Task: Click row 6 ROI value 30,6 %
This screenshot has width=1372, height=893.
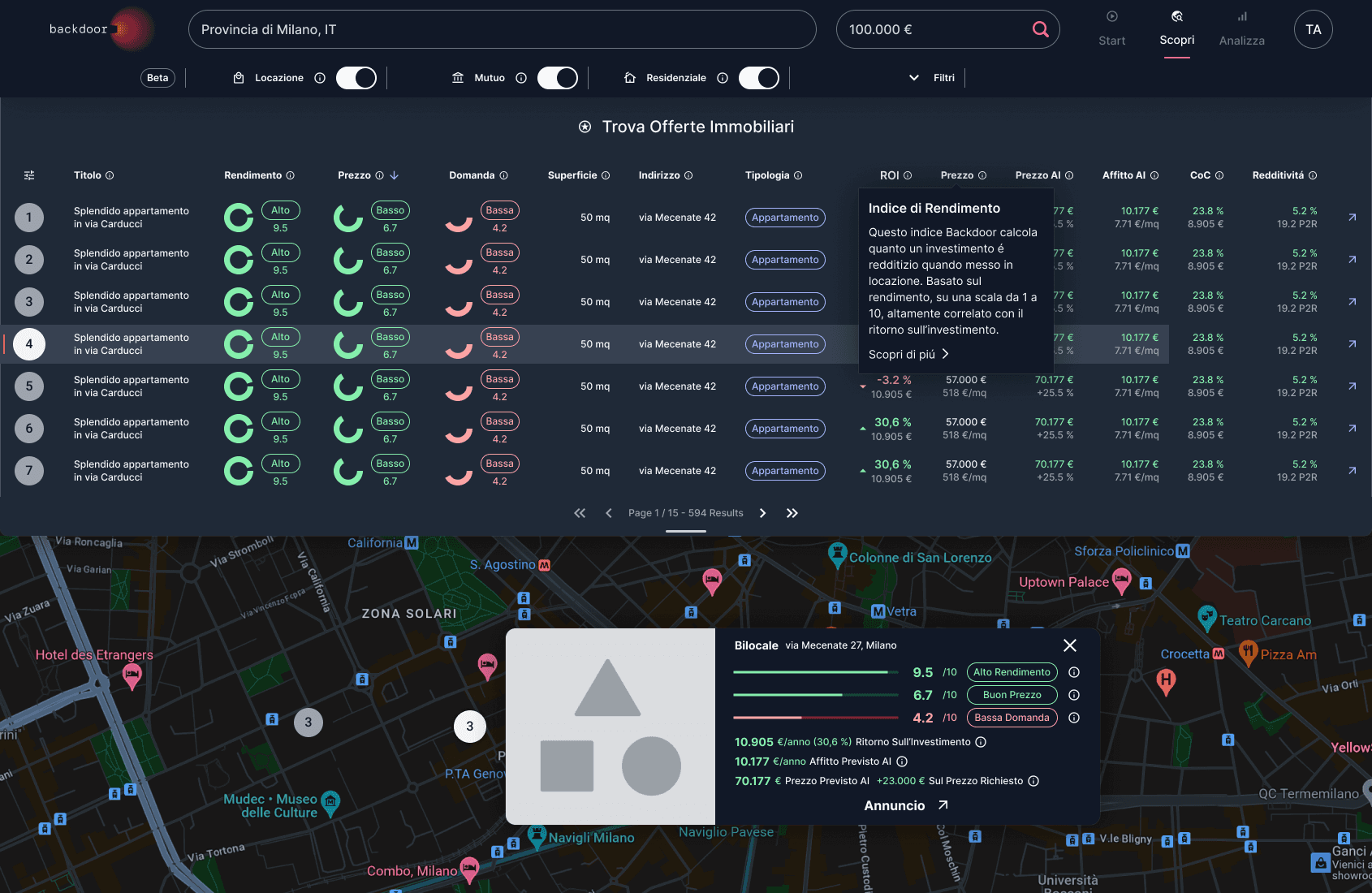Action: (892, 422)
